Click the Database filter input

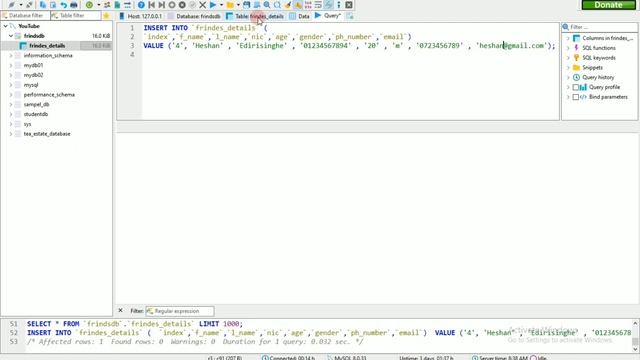tap(25, 16)
